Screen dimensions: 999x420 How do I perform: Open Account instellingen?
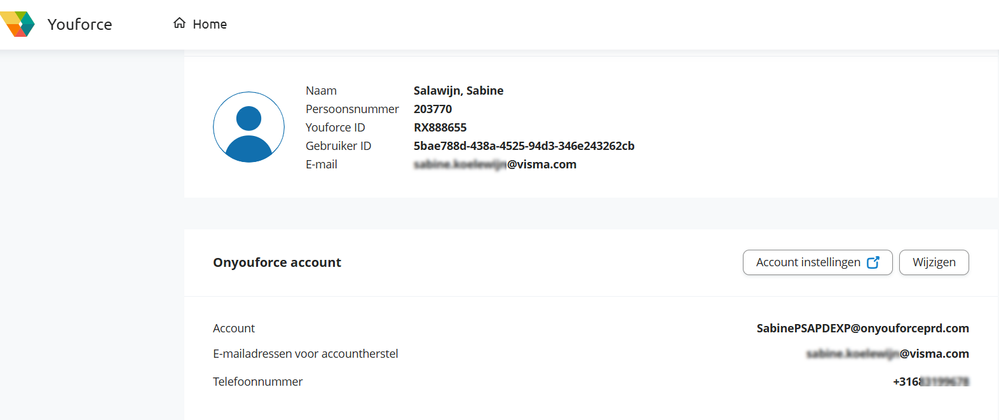[x=808, y=262]
